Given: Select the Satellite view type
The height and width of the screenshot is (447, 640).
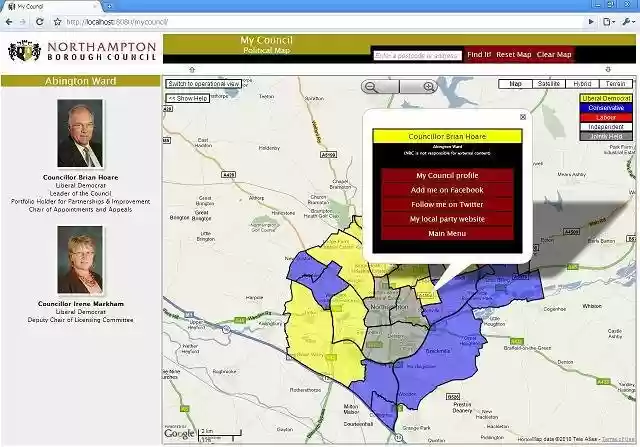Looking at the screenshot, I should 549,84.
